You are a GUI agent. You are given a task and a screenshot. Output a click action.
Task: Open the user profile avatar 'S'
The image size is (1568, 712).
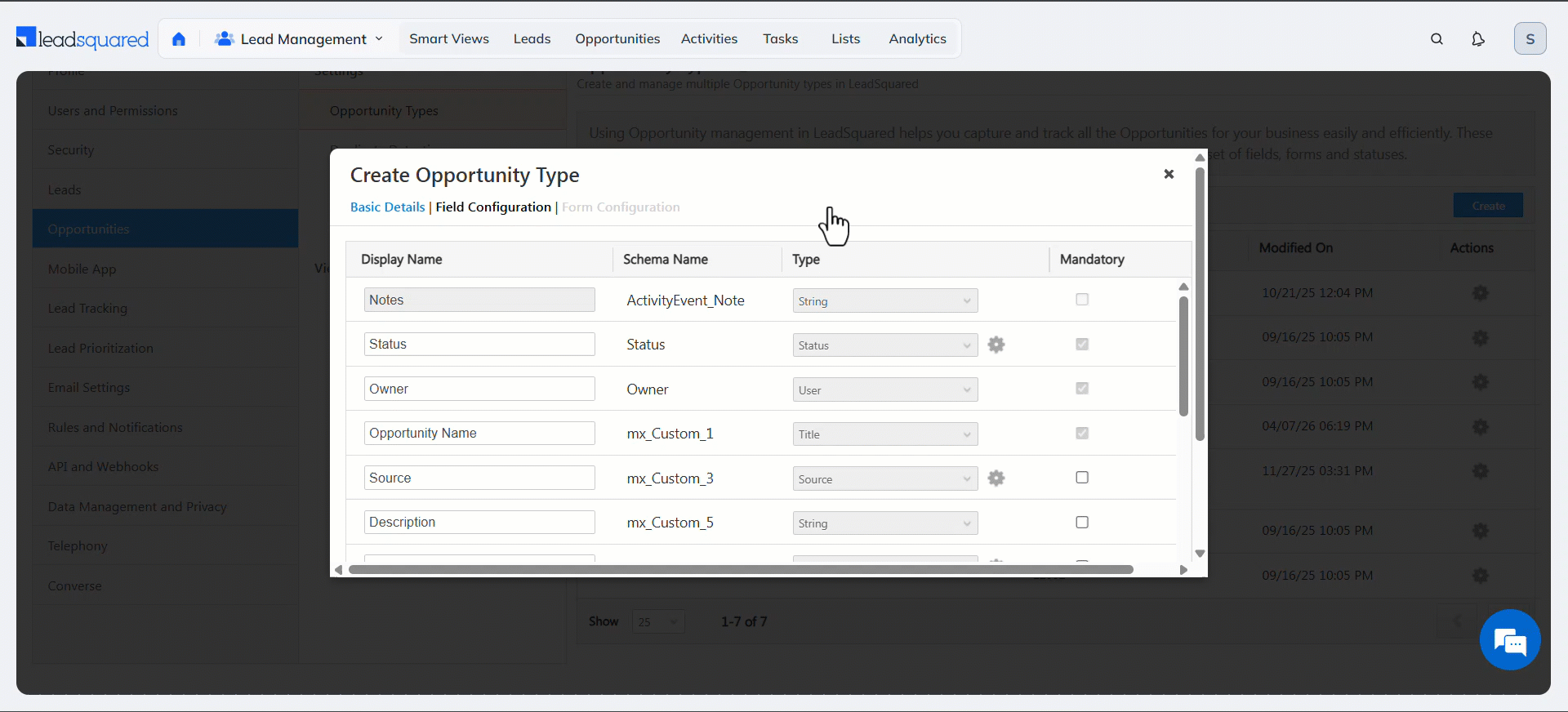tap(1530, 39)
